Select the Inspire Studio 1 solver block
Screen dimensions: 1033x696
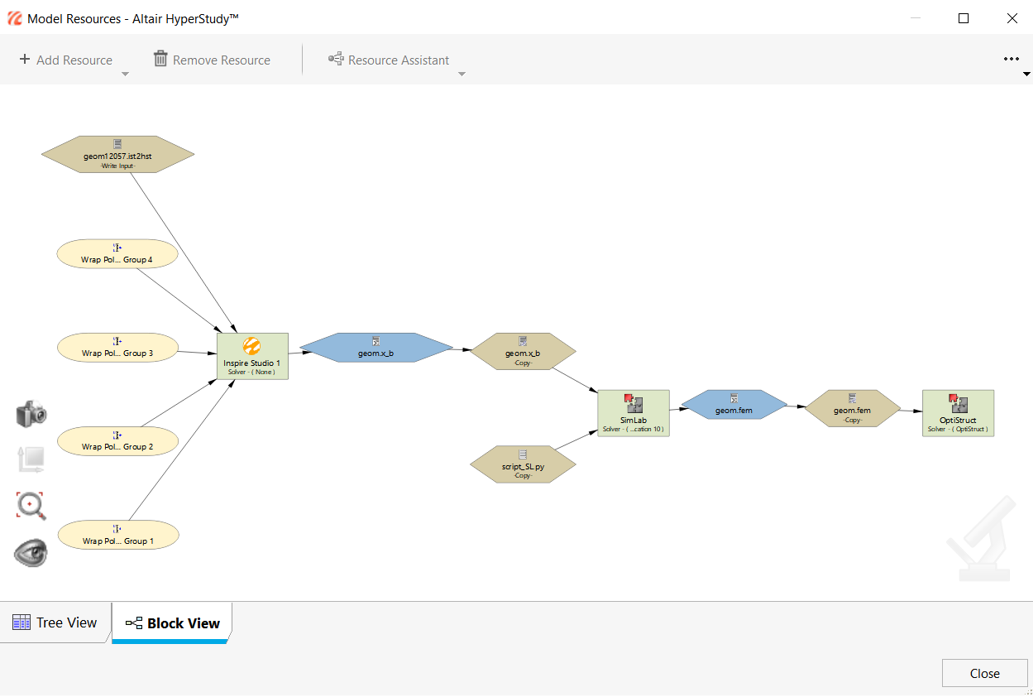tap(253, 356)
